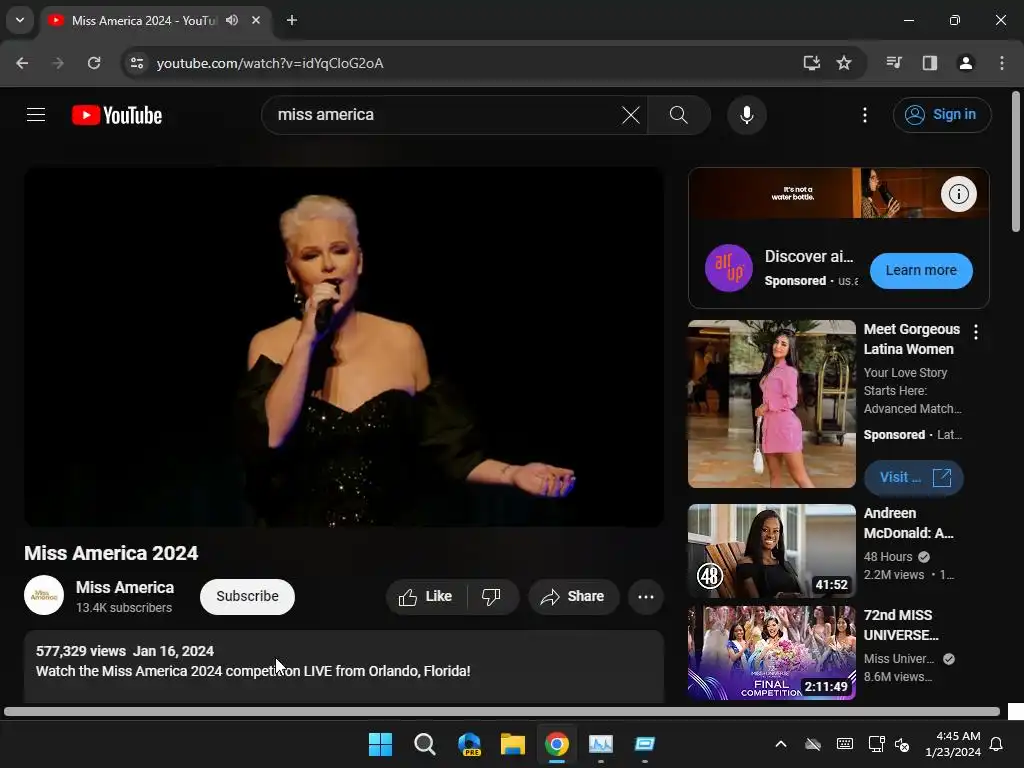Expand the video description box

point(344,666)
